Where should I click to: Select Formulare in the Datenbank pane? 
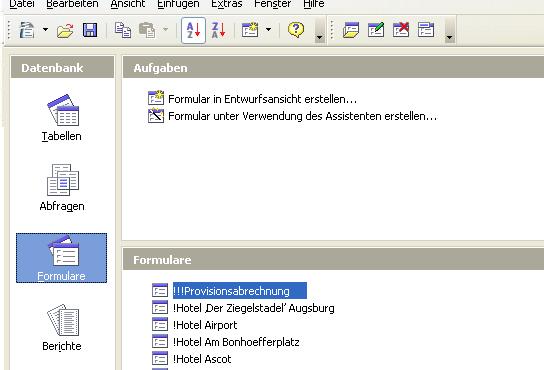point(61,258)
